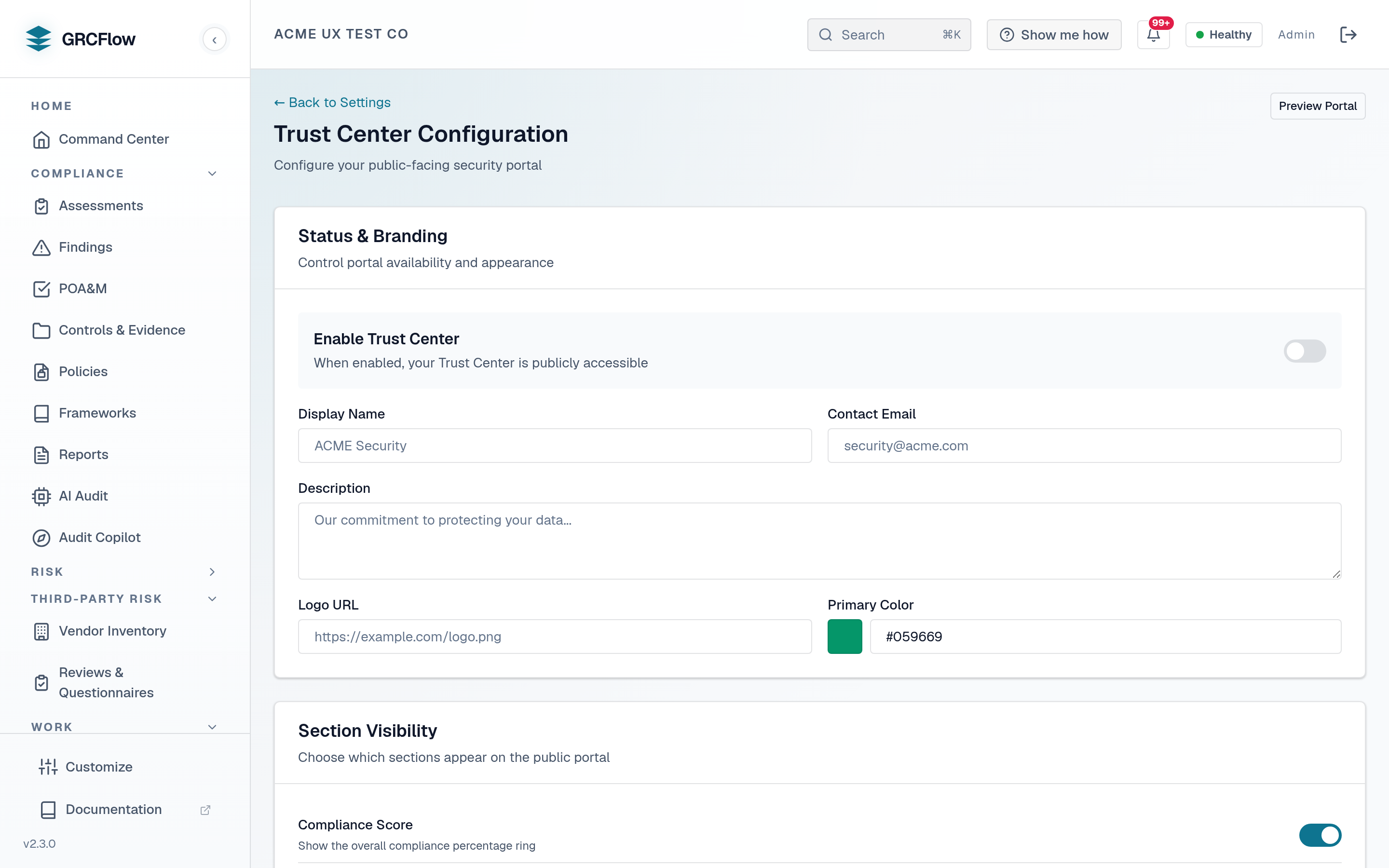Go to Findings page
Screen dimensions: 1389x868
pyautogui.click(x=124, y=247)
